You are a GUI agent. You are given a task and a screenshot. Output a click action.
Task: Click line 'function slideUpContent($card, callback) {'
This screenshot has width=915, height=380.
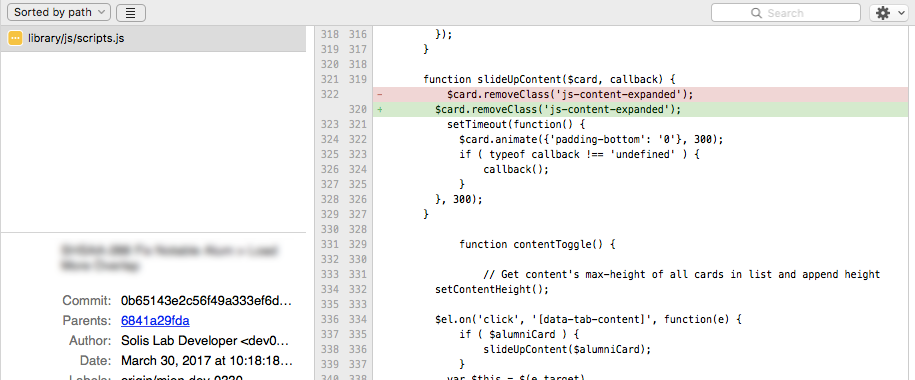pos(549,79)
